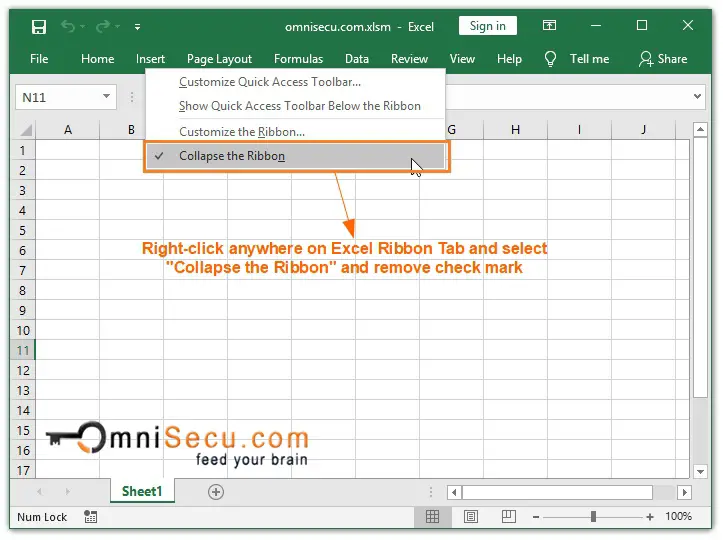
Task: Click the zoom out minus button
Action: 536,517
